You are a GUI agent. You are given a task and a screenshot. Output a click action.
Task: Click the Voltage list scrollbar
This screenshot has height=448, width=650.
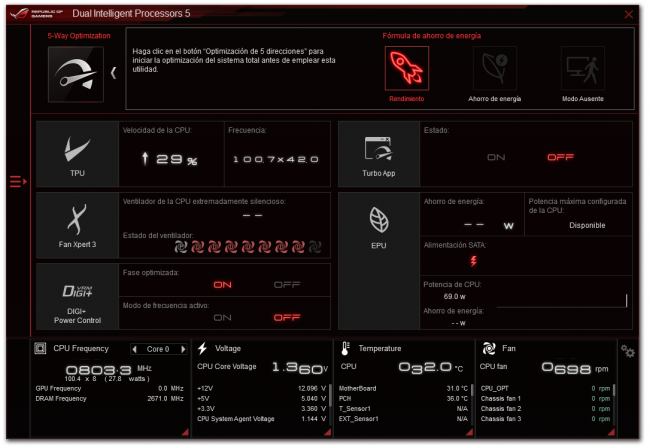click(x=330, y=396)
